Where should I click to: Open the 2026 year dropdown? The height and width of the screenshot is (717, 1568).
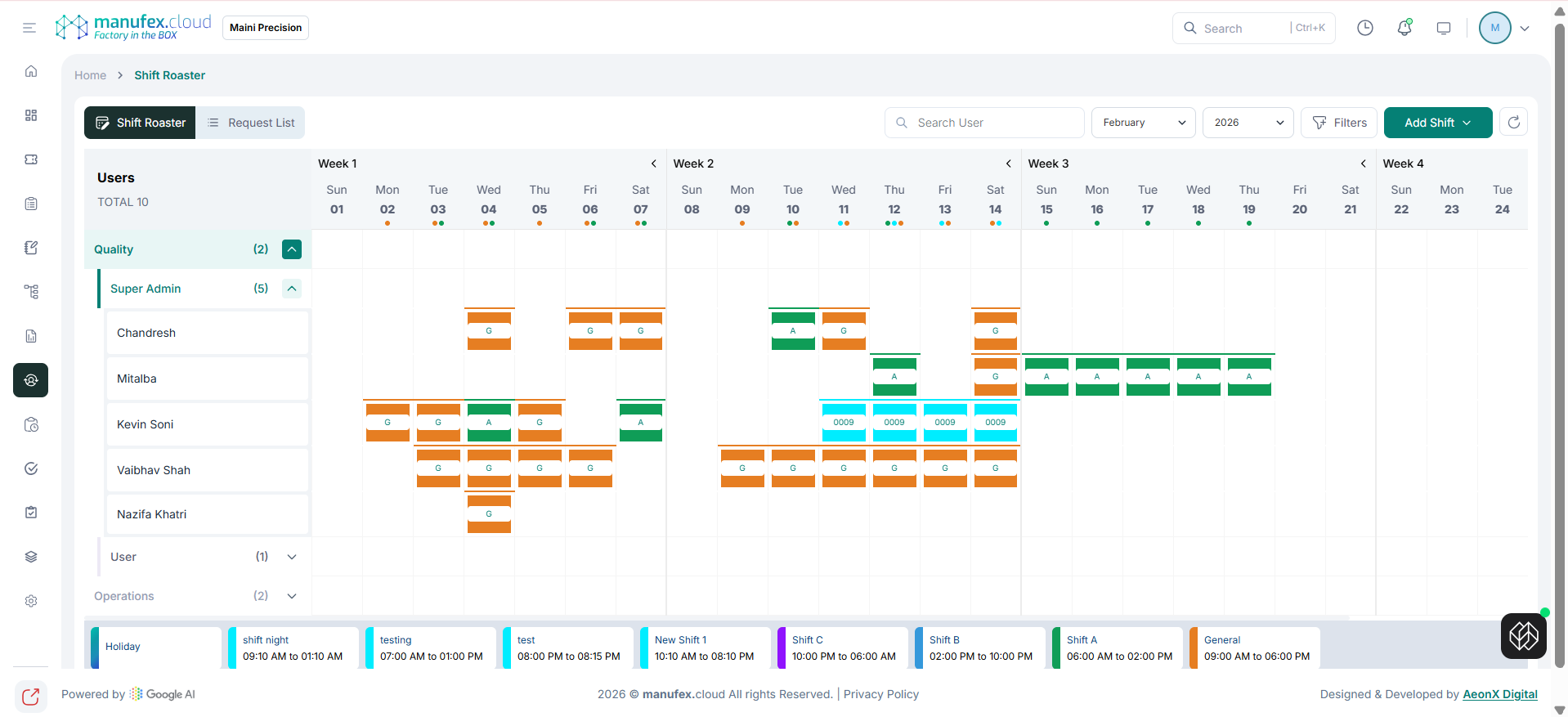click(x=1248, y=123)
